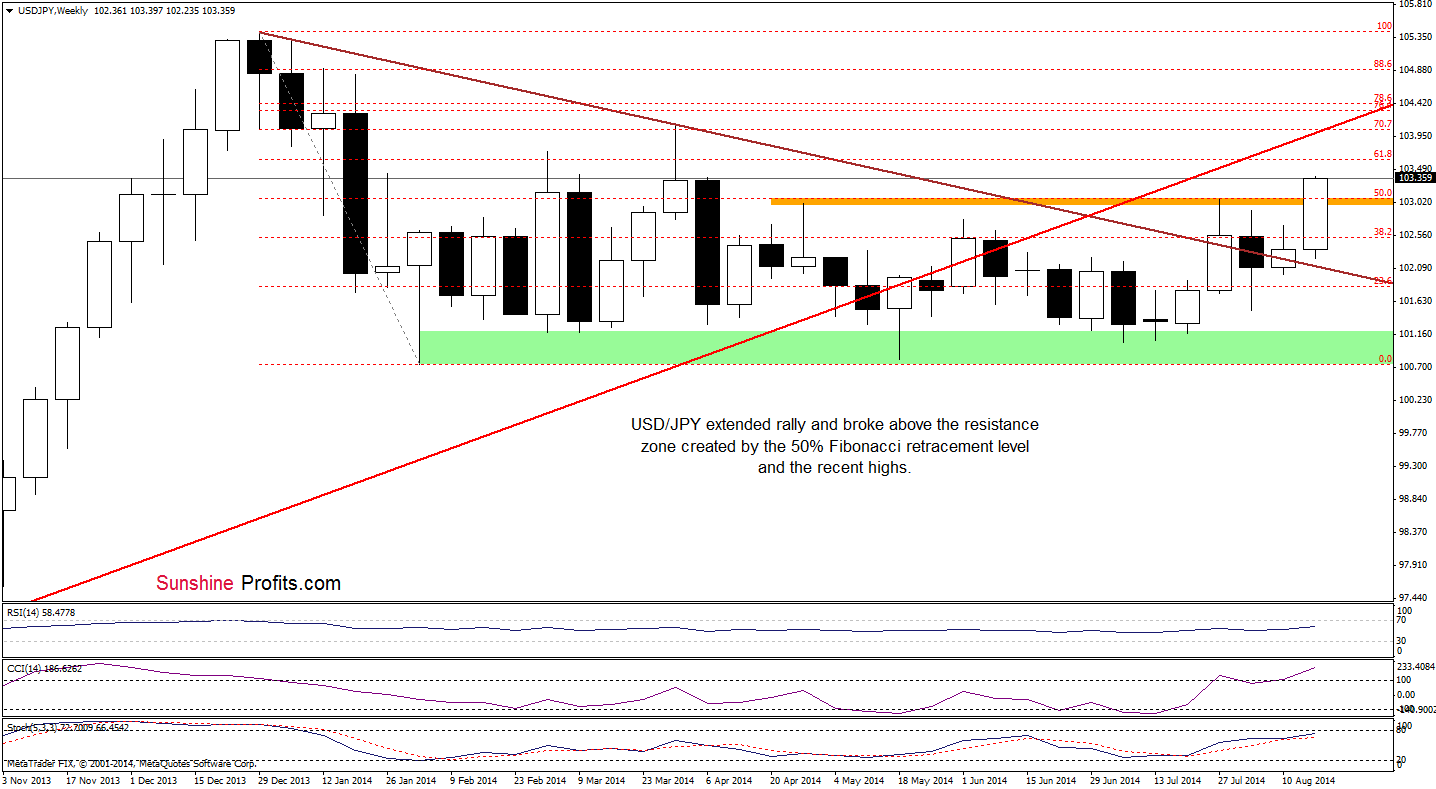Click date label 3 Nov 2013
Screen dimensions: 1436x789
coord(27,780)
